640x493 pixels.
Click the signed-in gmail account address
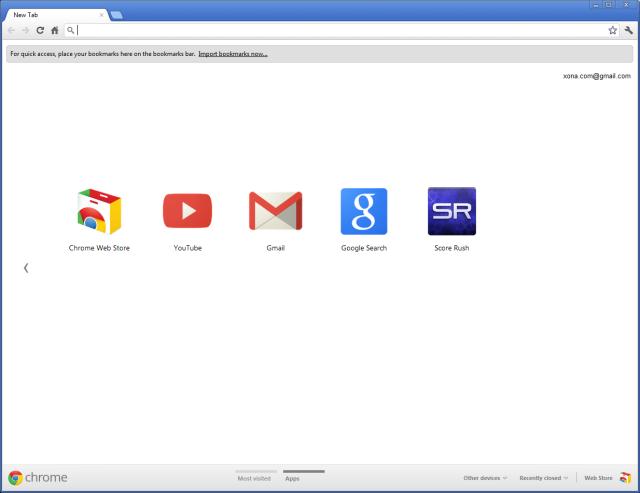click(x=597, y=76)
